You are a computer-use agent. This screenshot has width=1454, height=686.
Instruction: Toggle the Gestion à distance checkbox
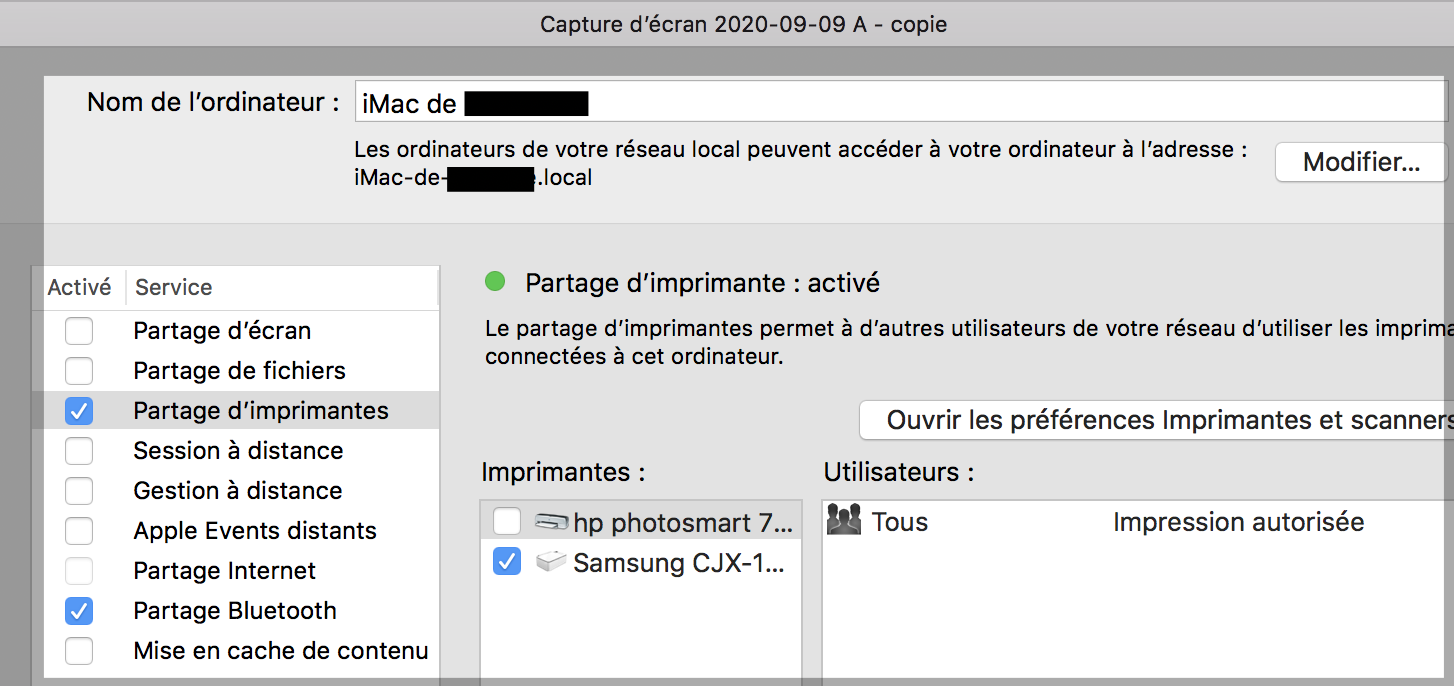[x=79, y=491]
